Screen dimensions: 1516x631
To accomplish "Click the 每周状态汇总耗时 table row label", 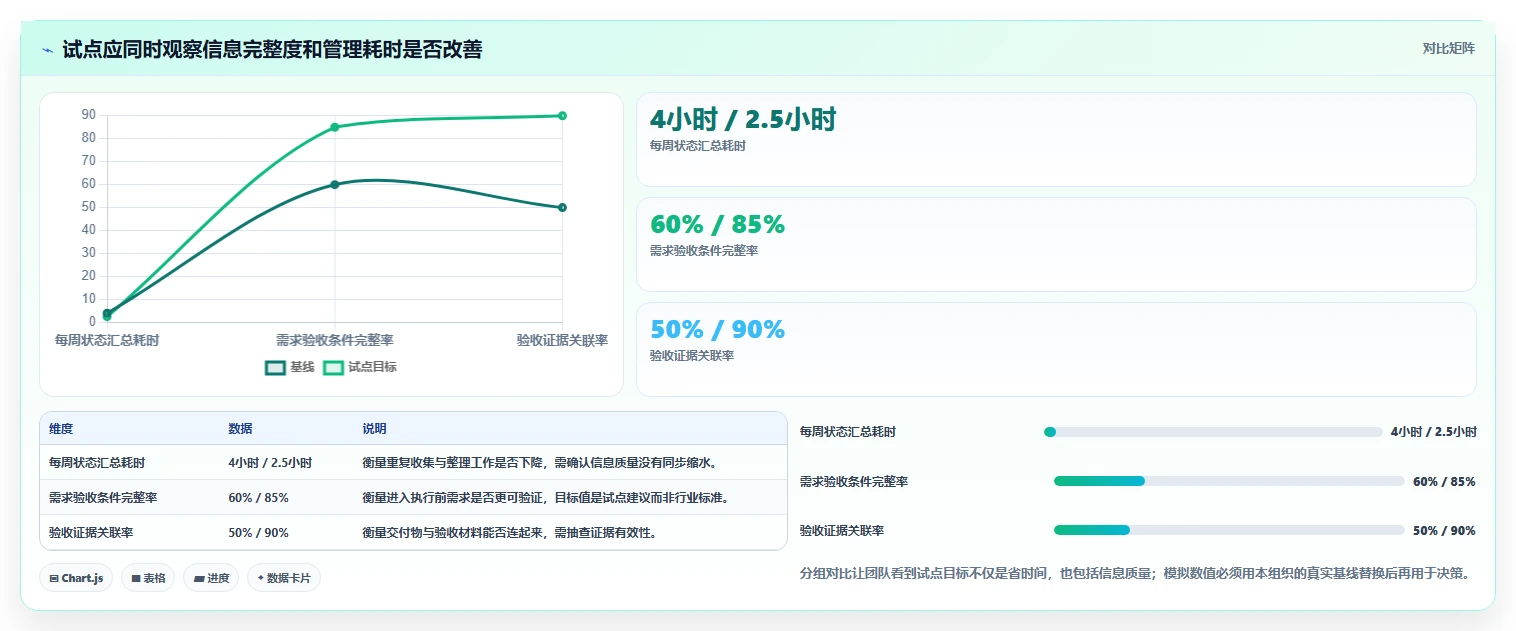I will [x=97, y=463].
